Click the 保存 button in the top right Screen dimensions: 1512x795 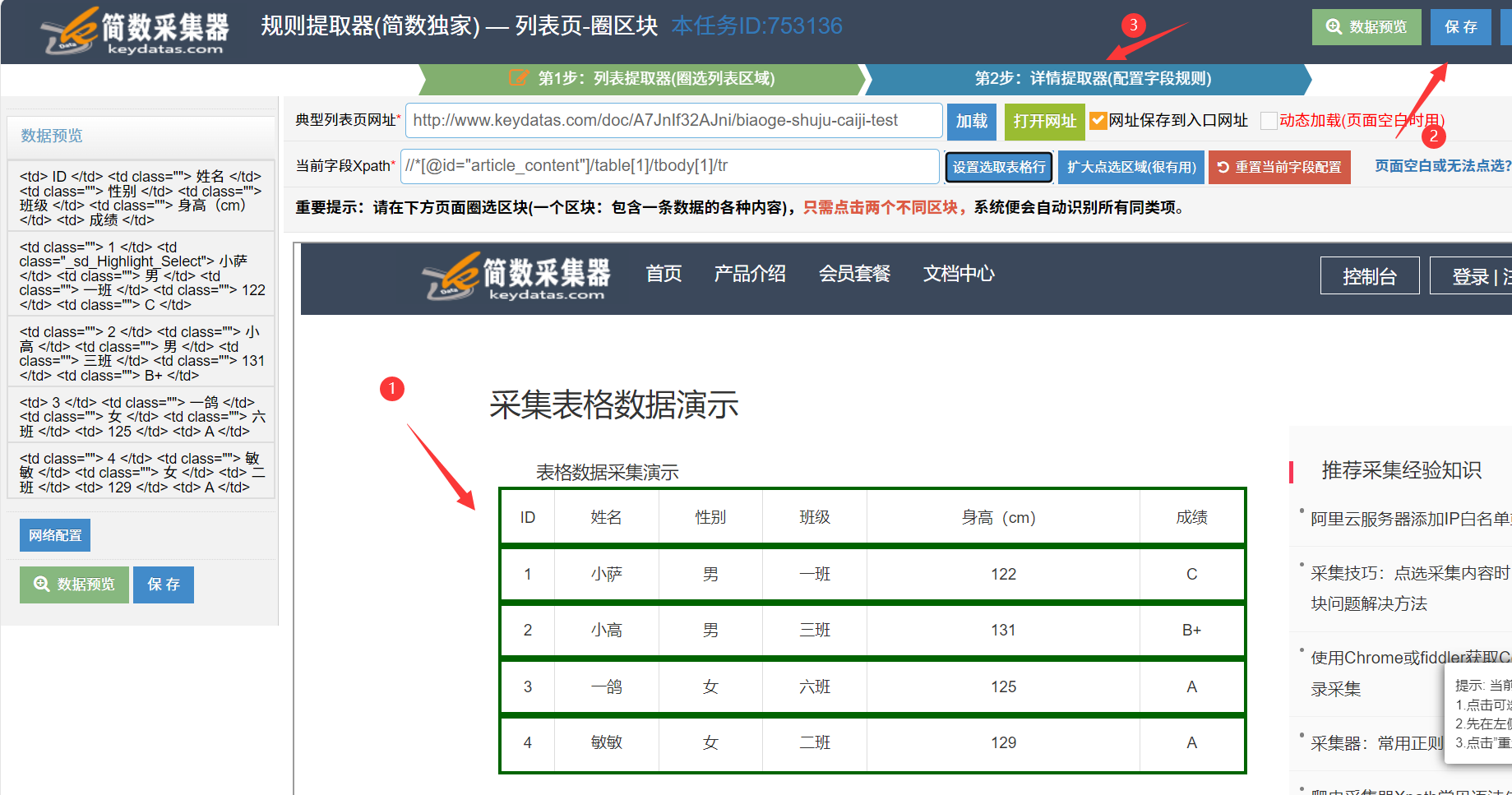coord(1460,26)
